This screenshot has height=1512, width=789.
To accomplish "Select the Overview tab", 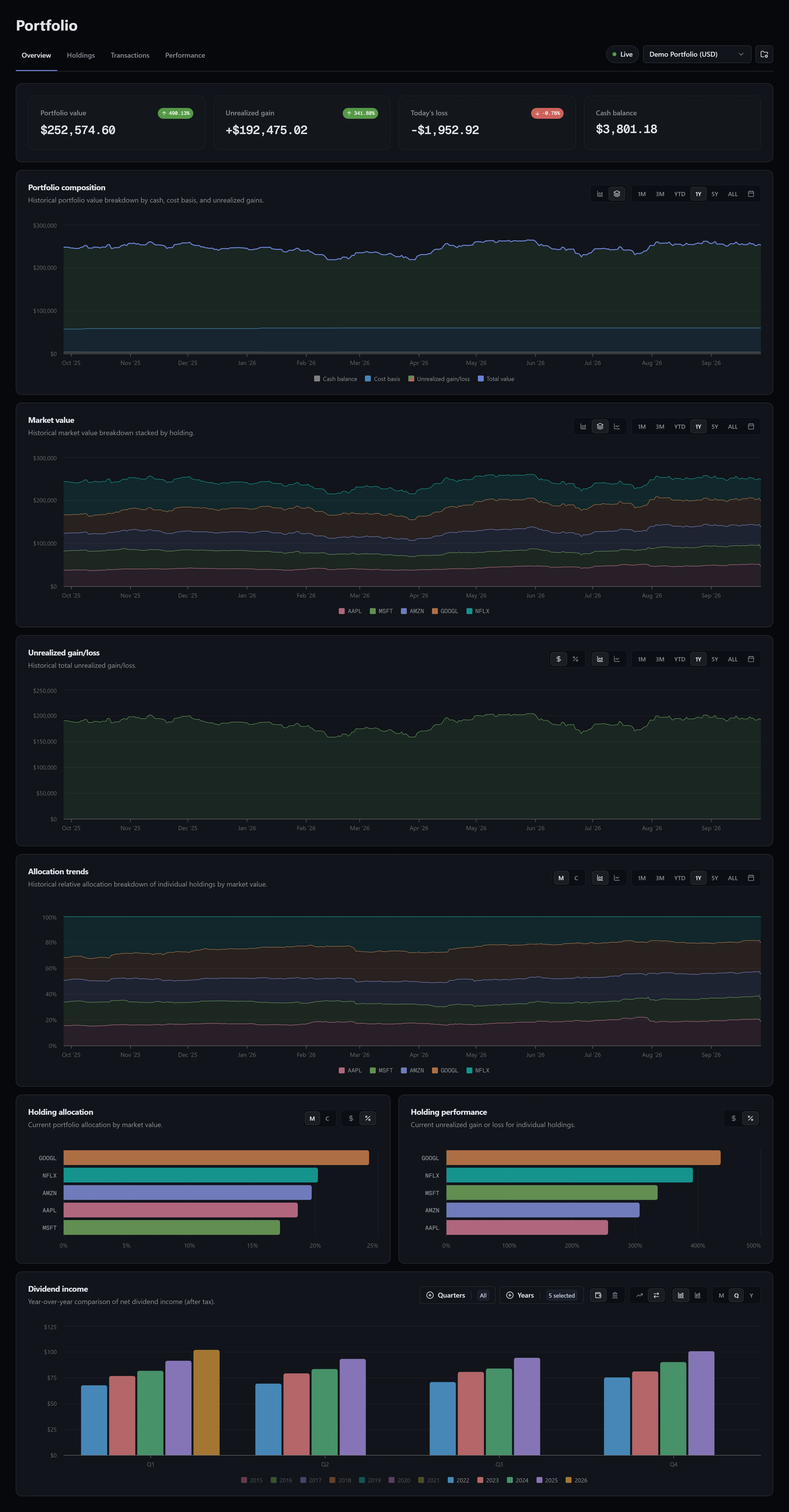I will click(36, 55).
